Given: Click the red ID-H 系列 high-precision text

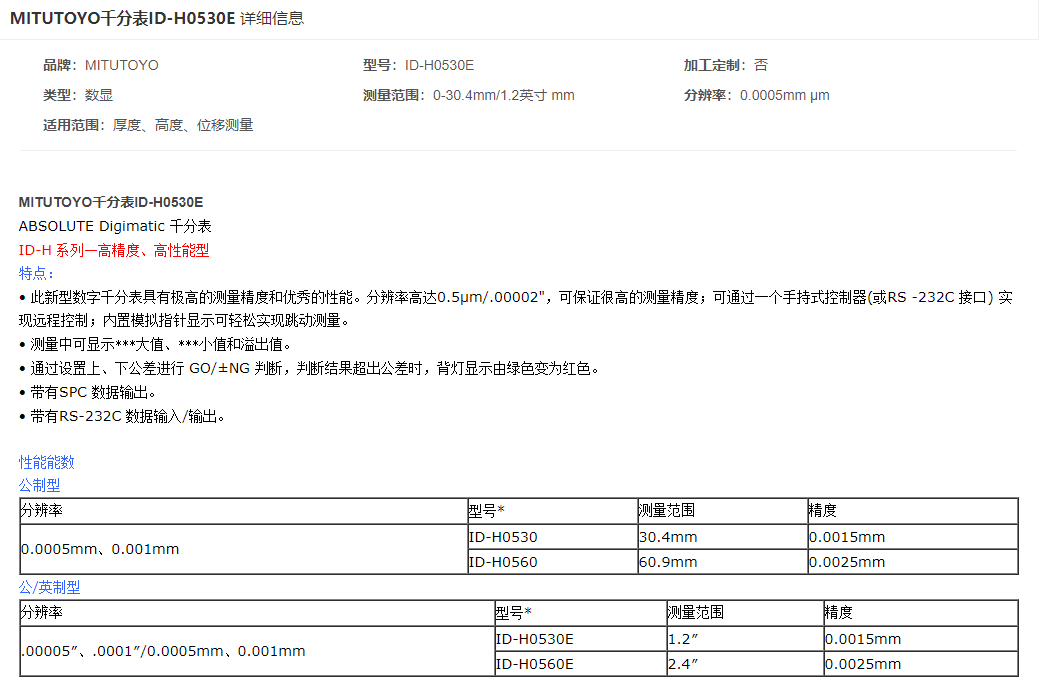Looking at the screenshot, I should tap(114, 251).
